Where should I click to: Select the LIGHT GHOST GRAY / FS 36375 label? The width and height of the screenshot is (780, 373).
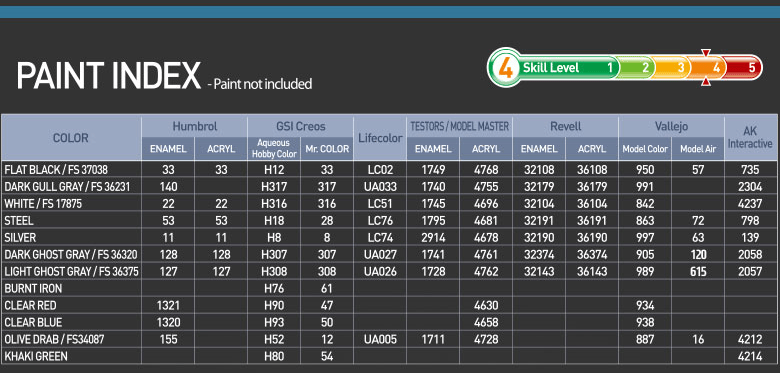coord(71,272)
